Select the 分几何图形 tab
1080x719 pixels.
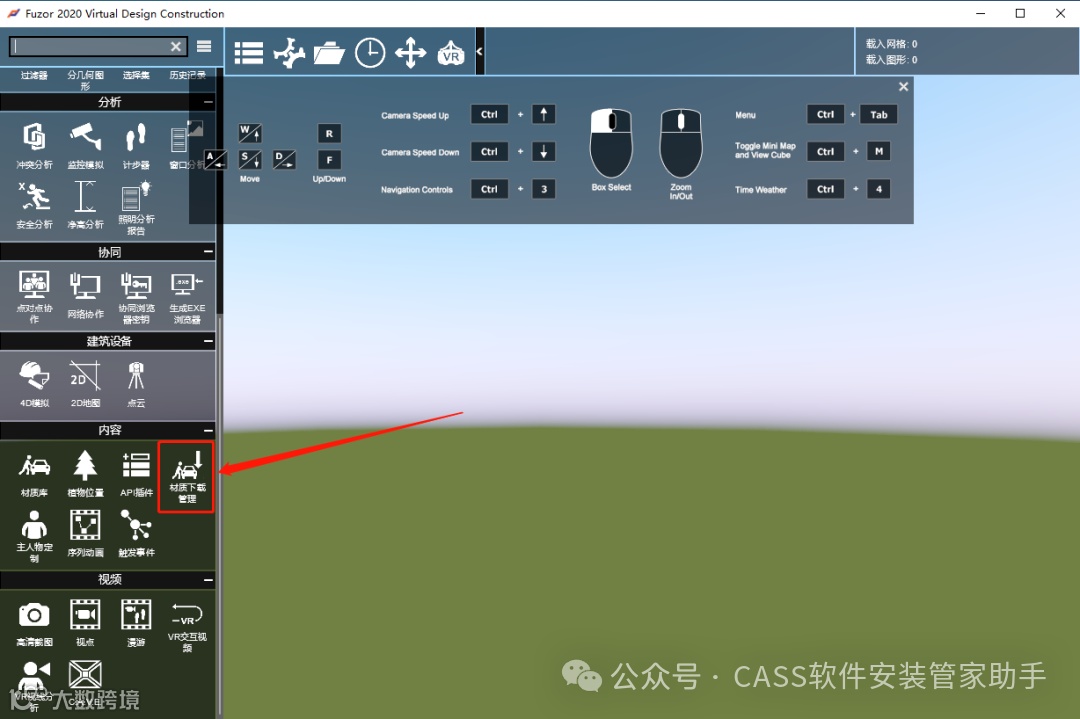tap(85, 80)
